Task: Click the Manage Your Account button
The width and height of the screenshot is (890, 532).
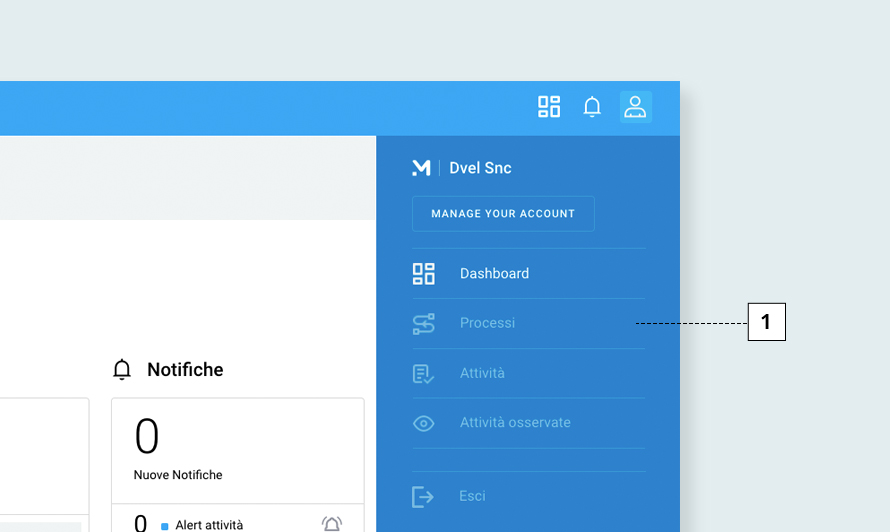Action: (503, 213)
